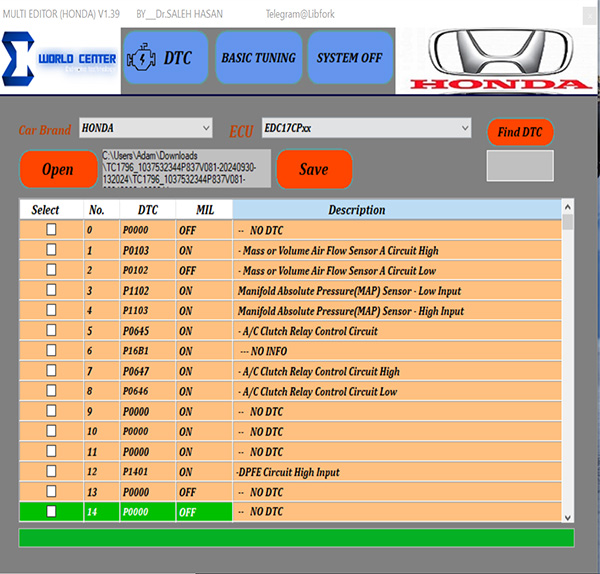Tick the checkbox in row number 11

(51, 451)
